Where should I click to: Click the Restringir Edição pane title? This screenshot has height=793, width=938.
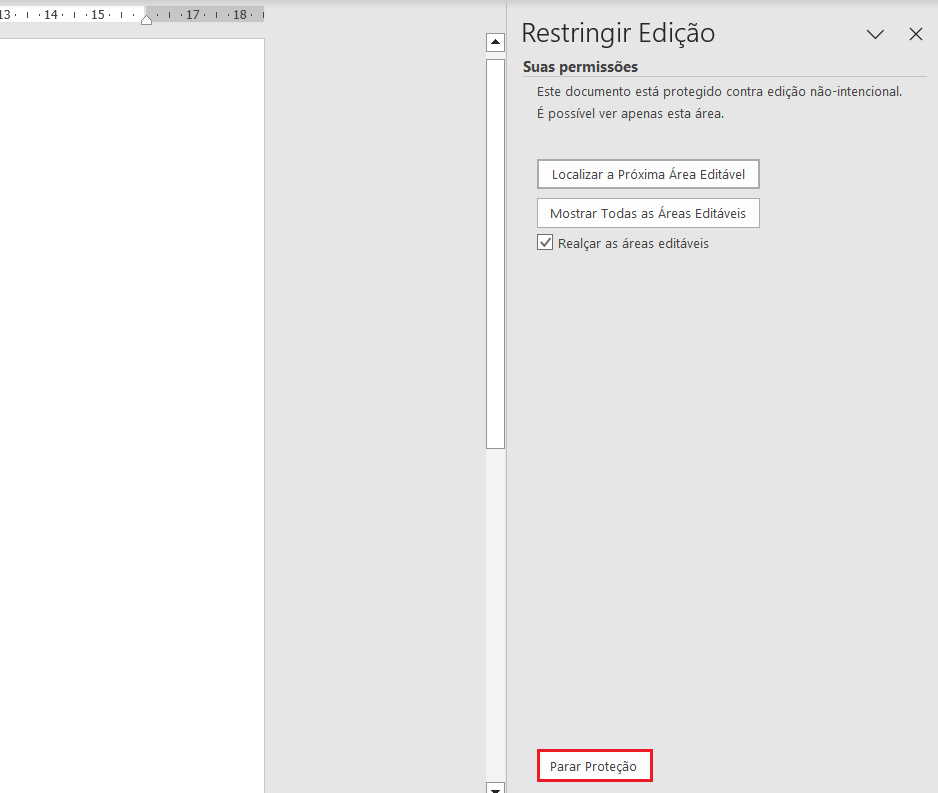click(618, 33)
